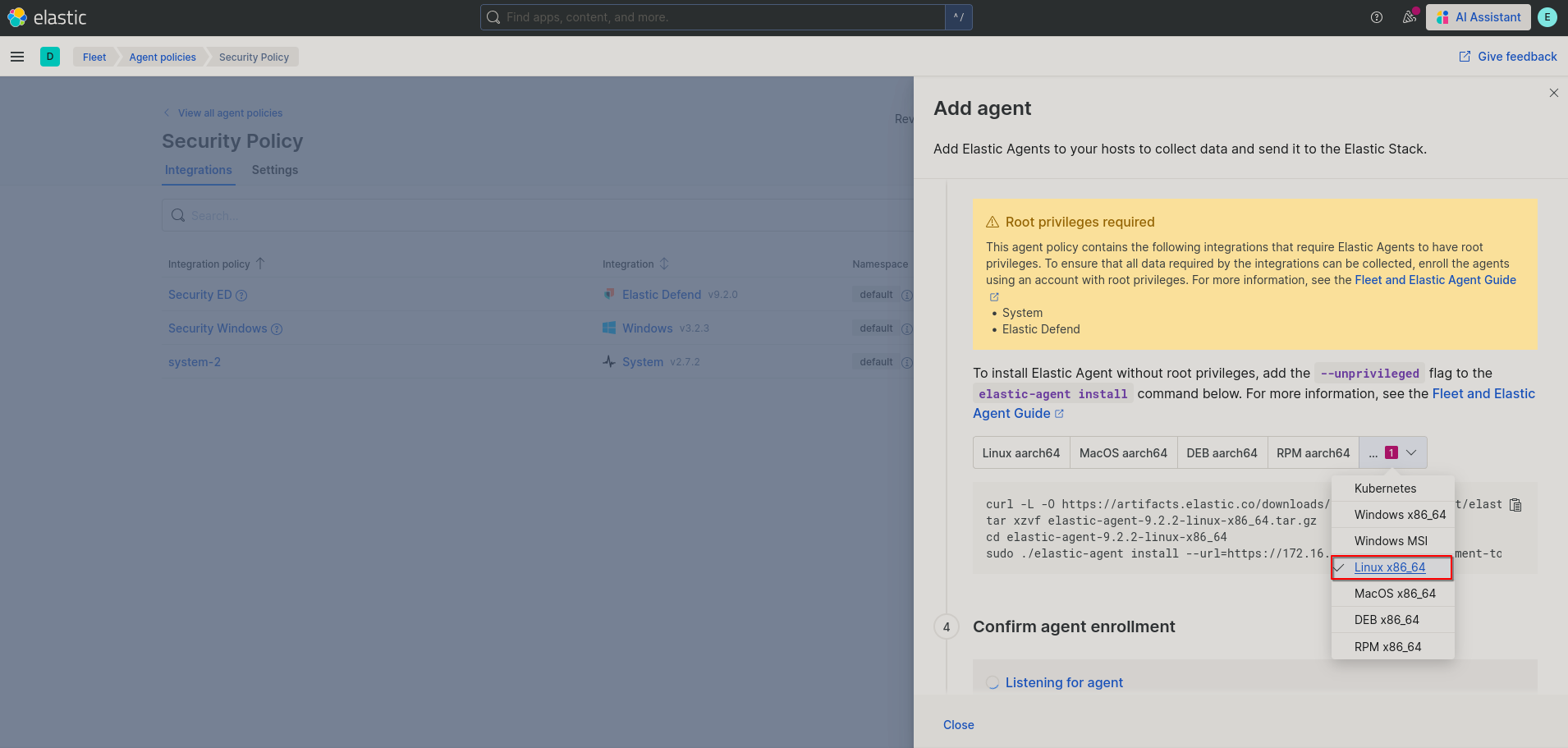1568x748 pixels.
Task: Open the newsfeed celebration icon
Action: click(x=1410, y=17)
